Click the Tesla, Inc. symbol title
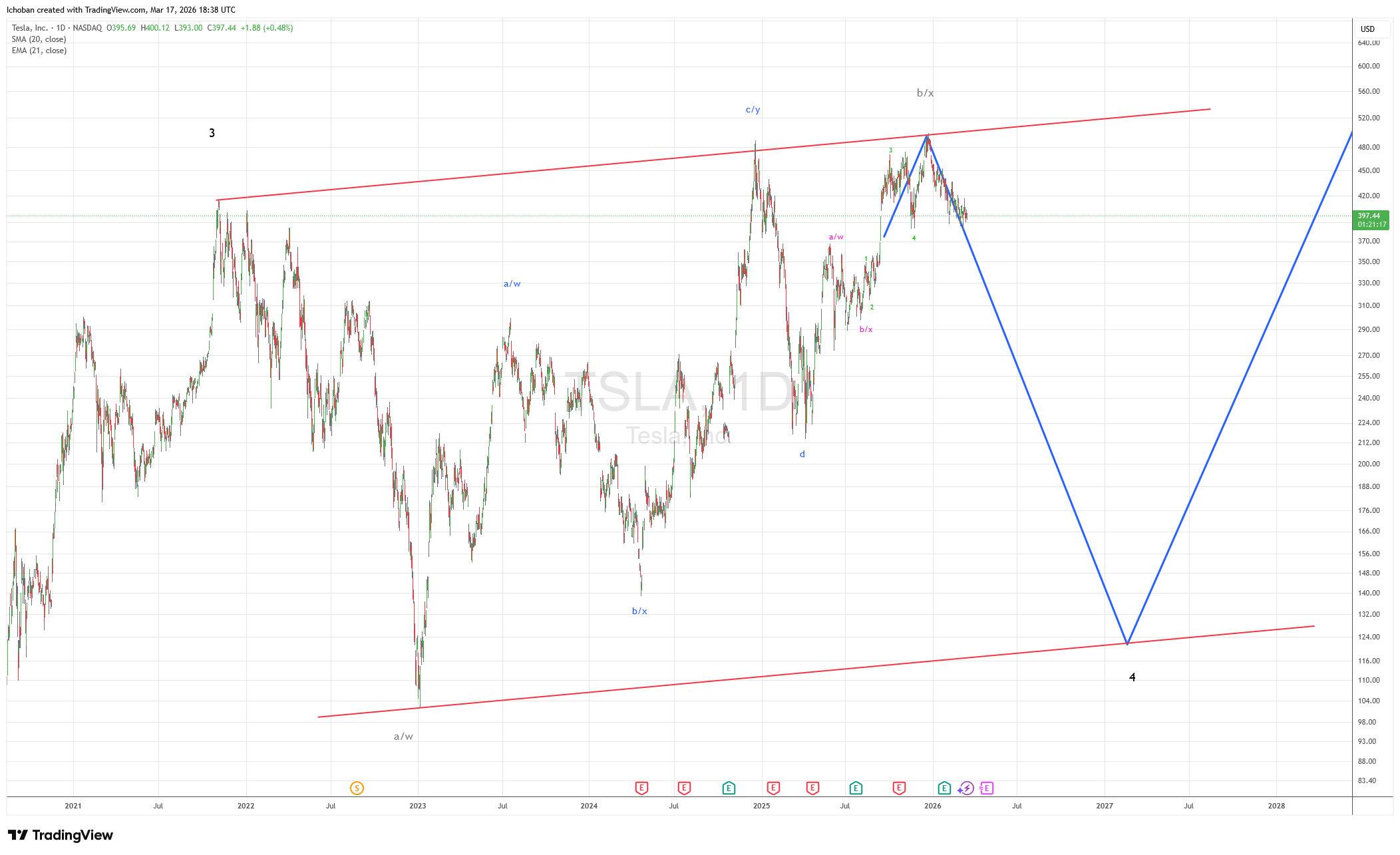This screenshot has height=855, width=1400. [30, 28]
